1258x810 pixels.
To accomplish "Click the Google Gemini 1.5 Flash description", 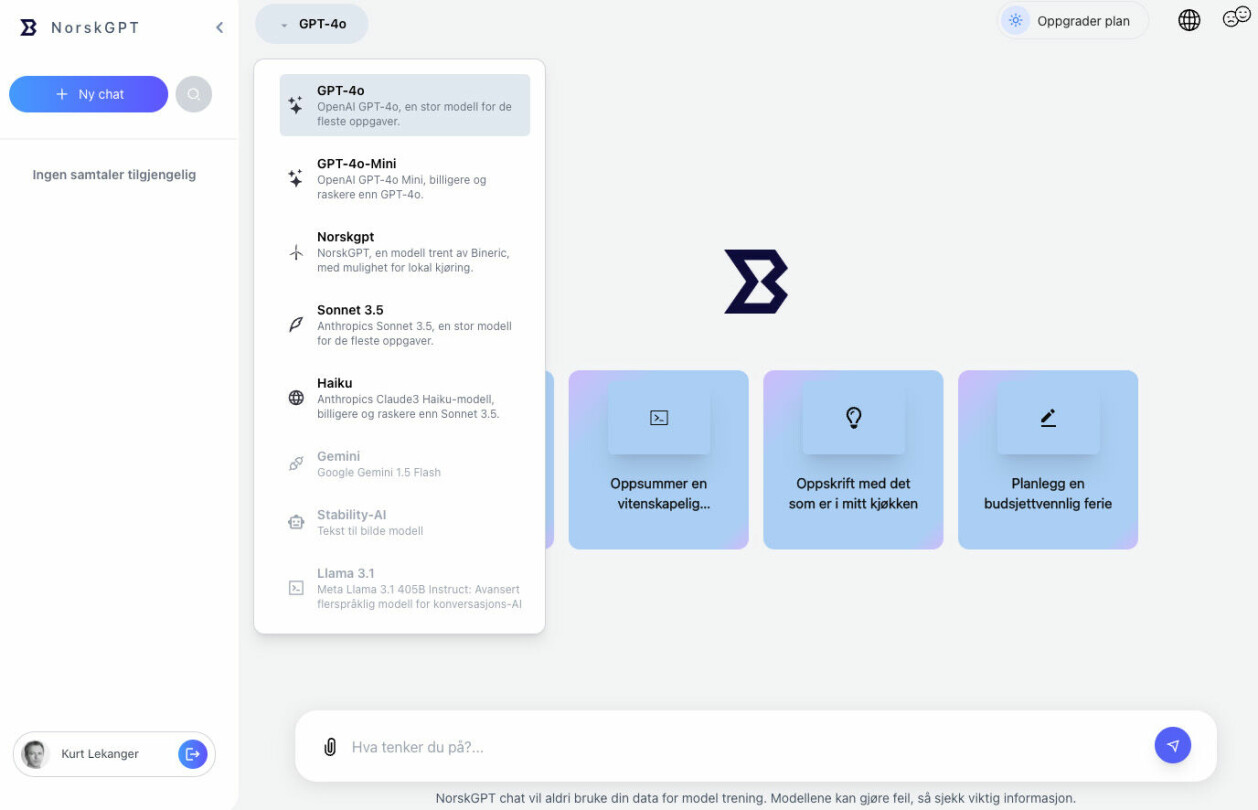I will pyautogui.click(x=379, y=472).
